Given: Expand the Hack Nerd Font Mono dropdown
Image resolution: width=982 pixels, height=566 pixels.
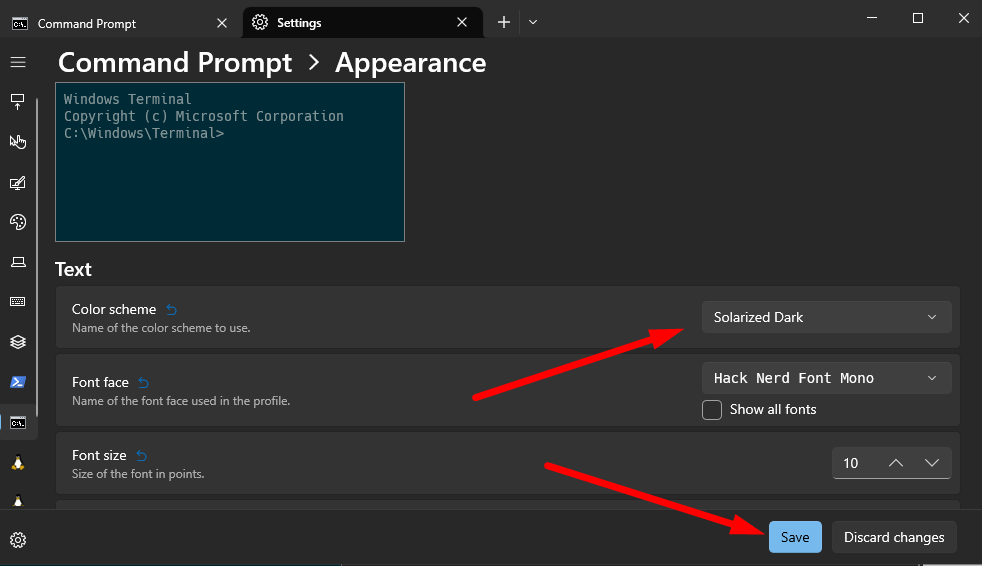Looking at the screenshot, I should pyautogui.click(x=826, y=378).
